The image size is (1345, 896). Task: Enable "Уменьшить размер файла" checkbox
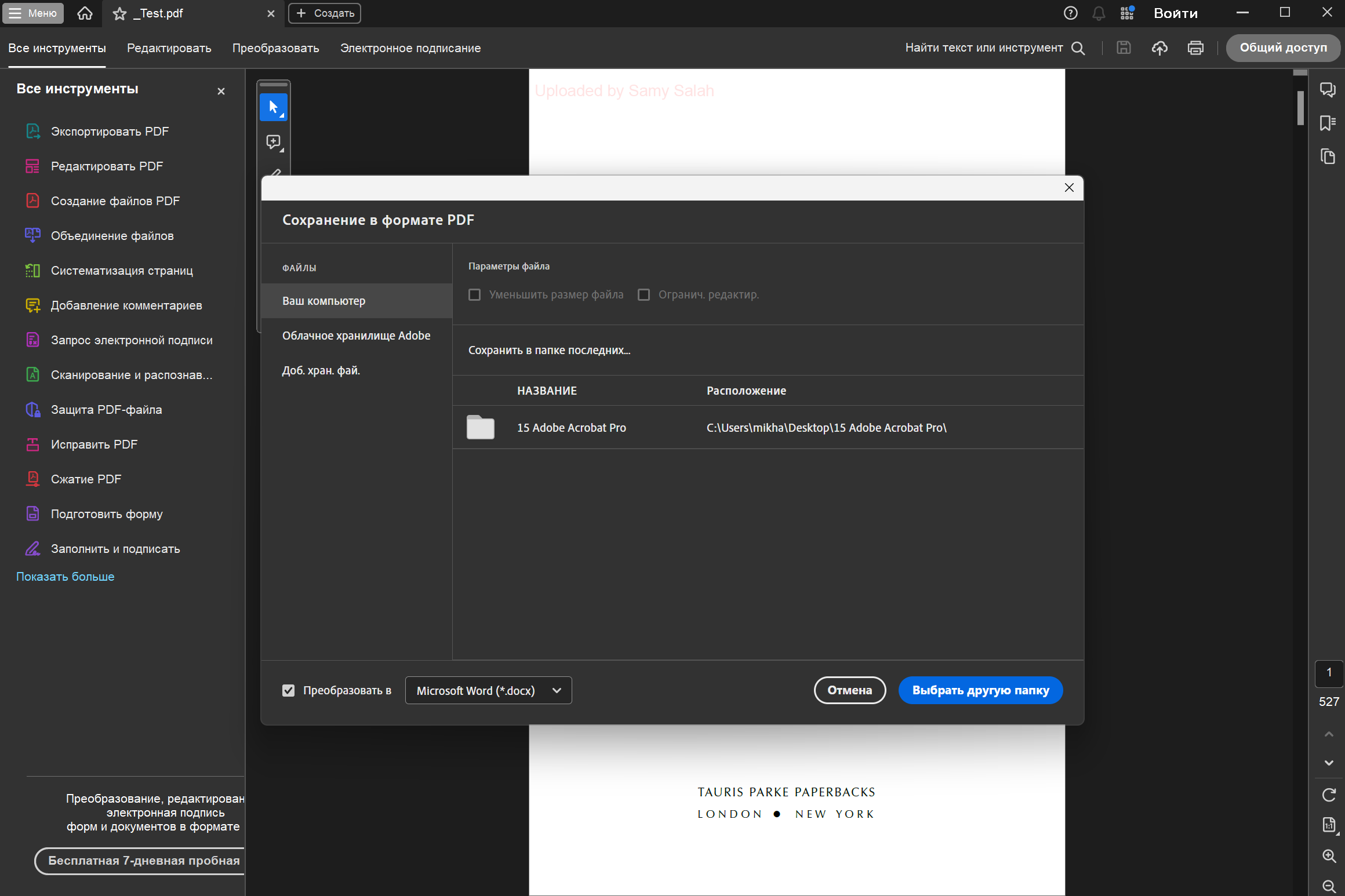pos(474,294)
